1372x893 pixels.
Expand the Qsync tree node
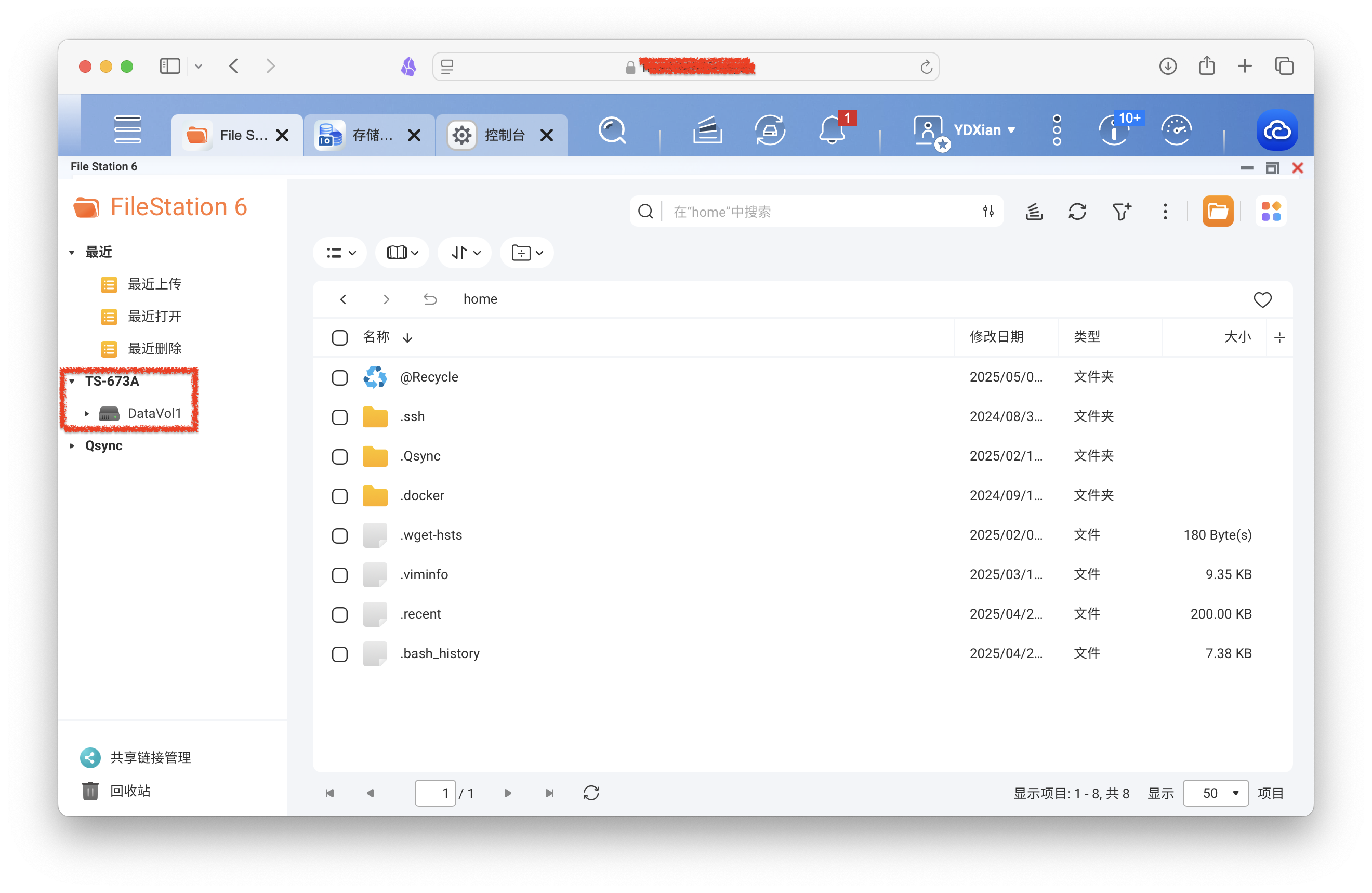pos(72,445)
